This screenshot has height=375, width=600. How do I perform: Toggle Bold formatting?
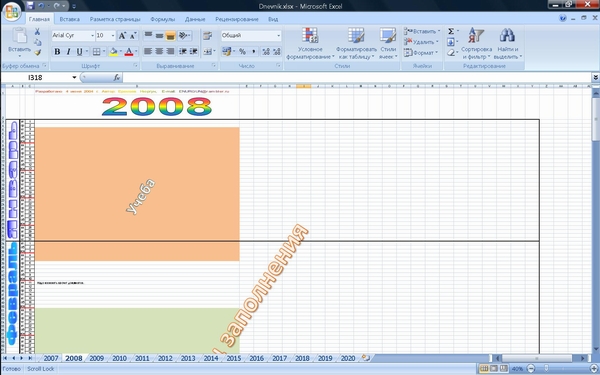(x=57, y=52)
